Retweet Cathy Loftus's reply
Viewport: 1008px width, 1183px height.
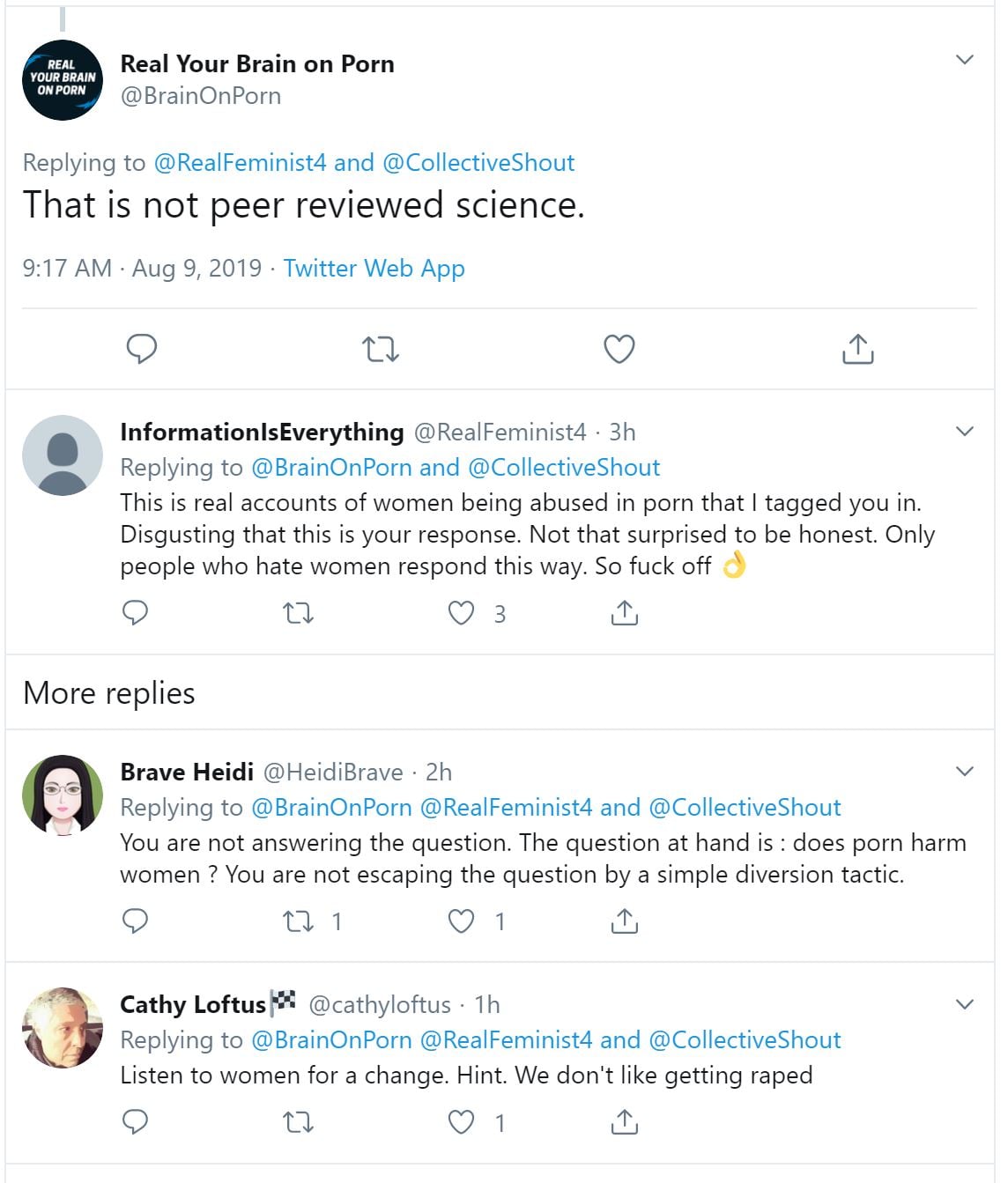(x=298, y=1122)
